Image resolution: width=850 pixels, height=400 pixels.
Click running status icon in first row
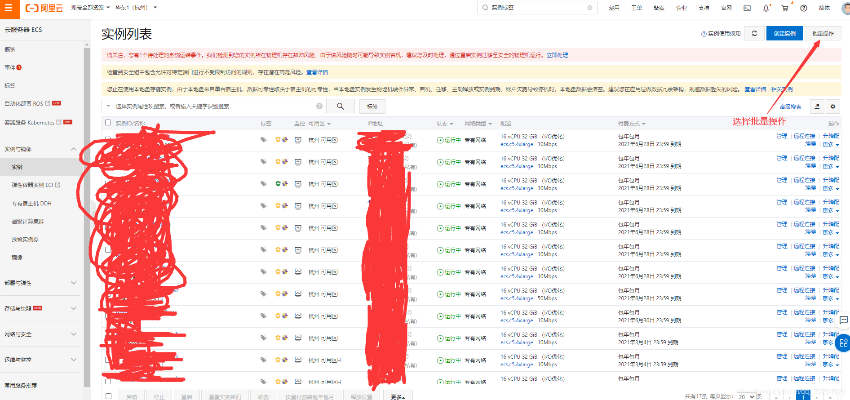tap(440, 140)
